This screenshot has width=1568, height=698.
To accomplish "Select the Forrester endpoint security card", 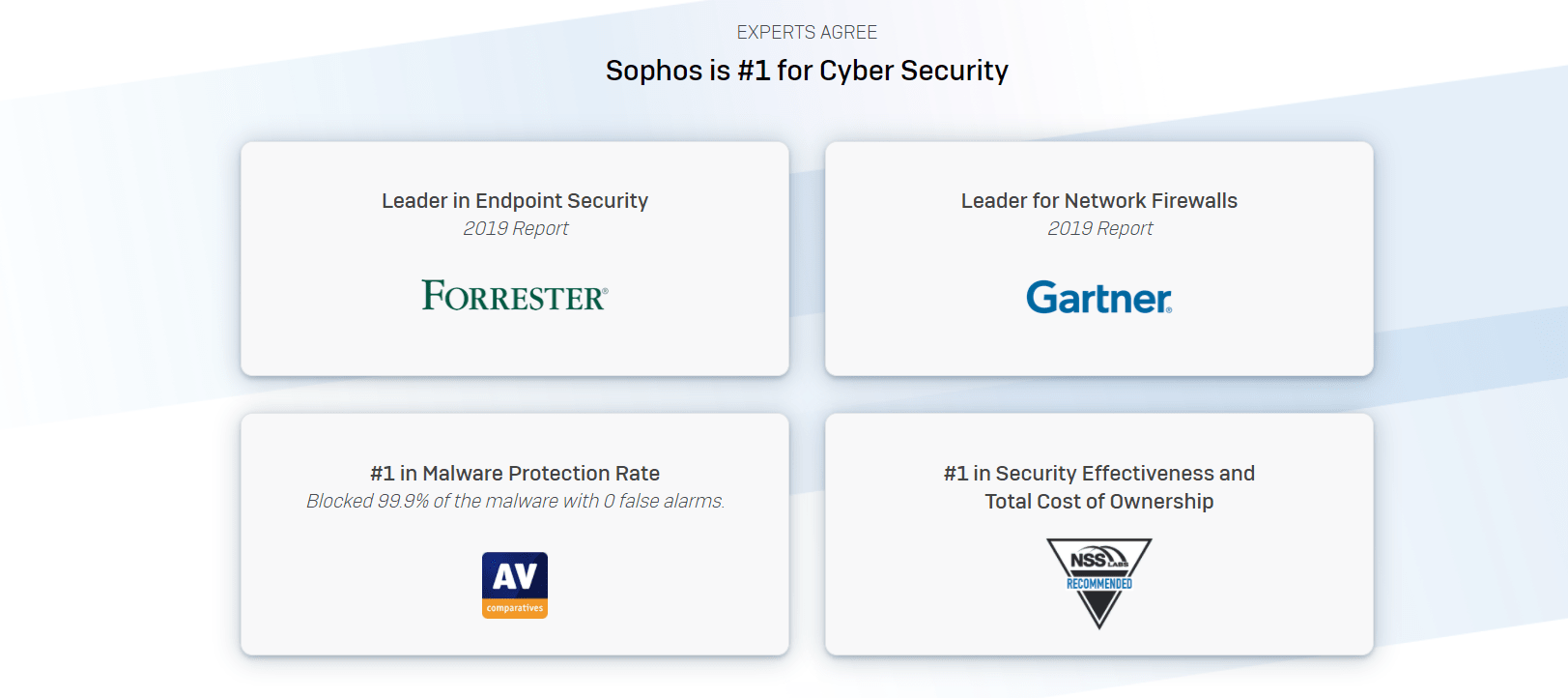I will coord(515,259).
